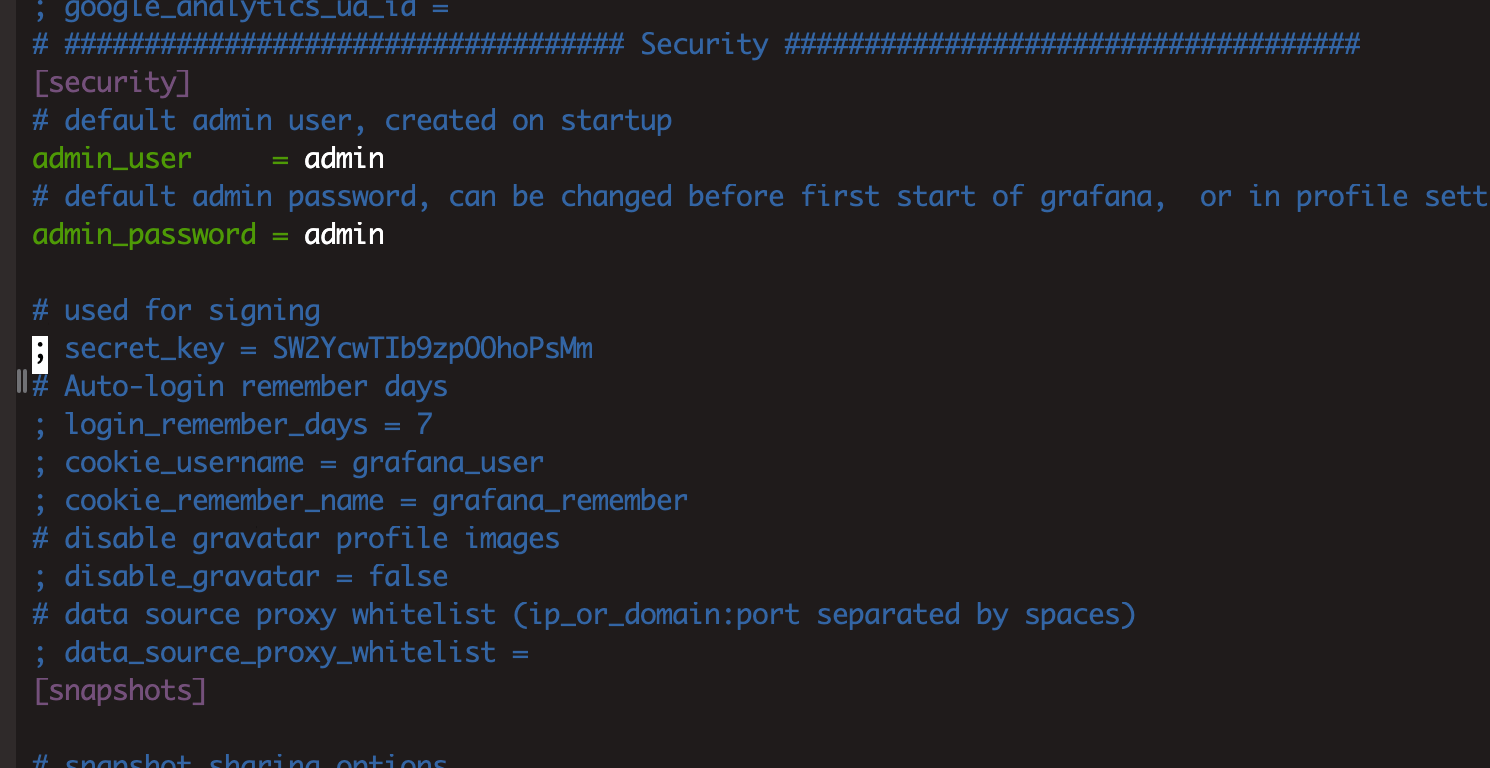Click the "Auto-login remember days" comment
Viewport: 1490px width, 768px height.
[x=256, y=386]
